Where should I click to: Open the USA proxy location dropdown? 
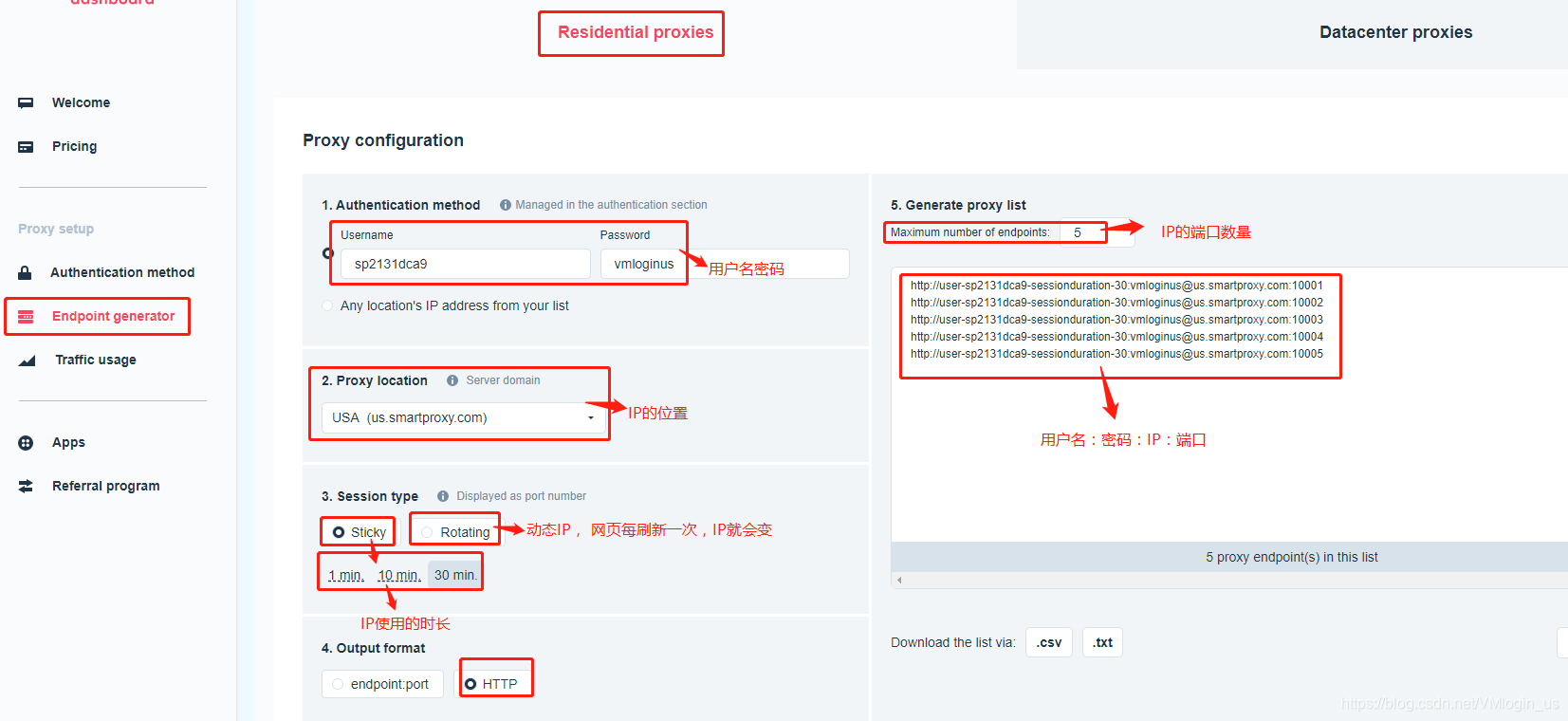(464, 417)
